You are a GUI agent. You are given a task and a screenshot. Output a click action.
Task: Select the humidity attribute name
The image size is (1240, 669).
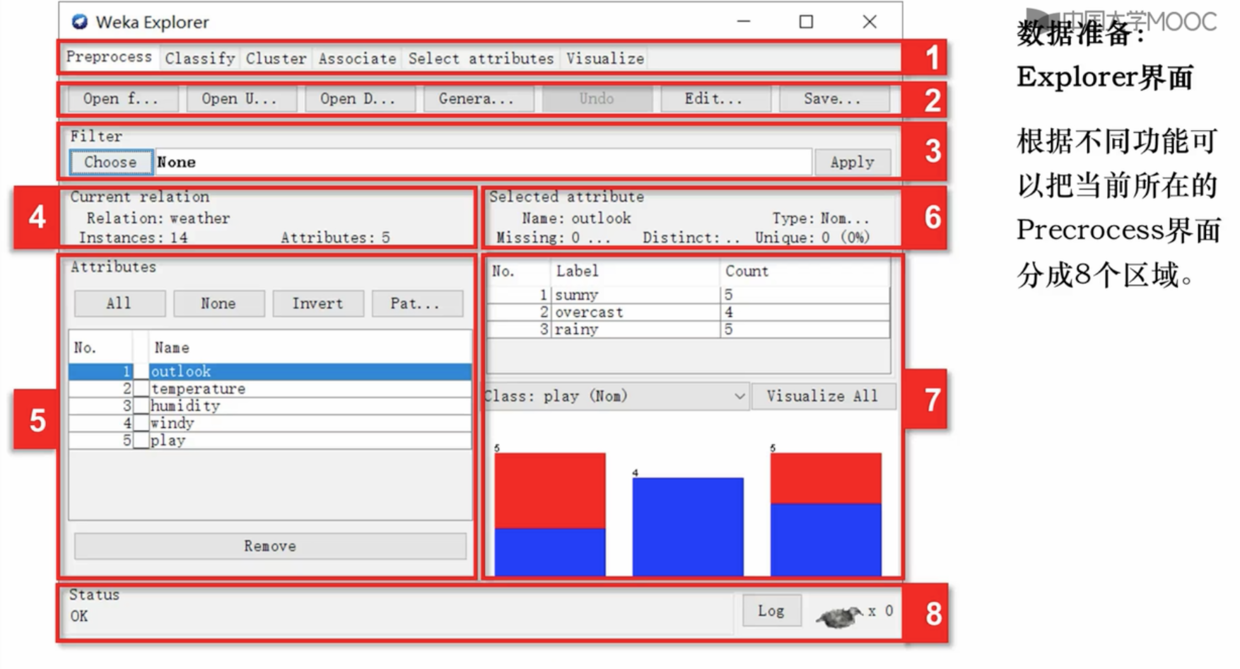tap(185, 406)
